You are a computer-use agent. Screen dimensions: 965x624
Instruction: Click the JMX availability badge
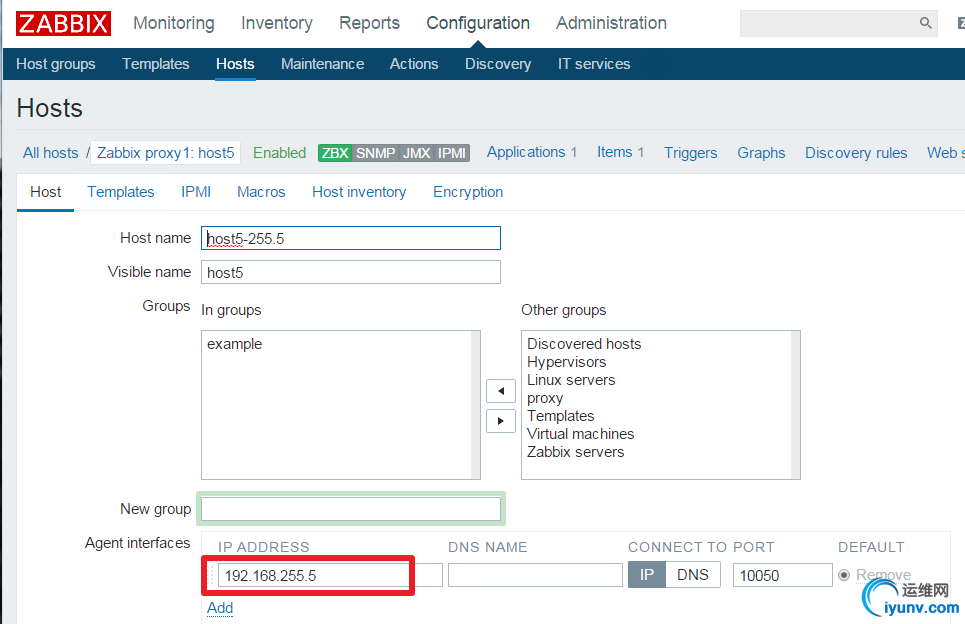pyautogui.click(x=416, y=153)
